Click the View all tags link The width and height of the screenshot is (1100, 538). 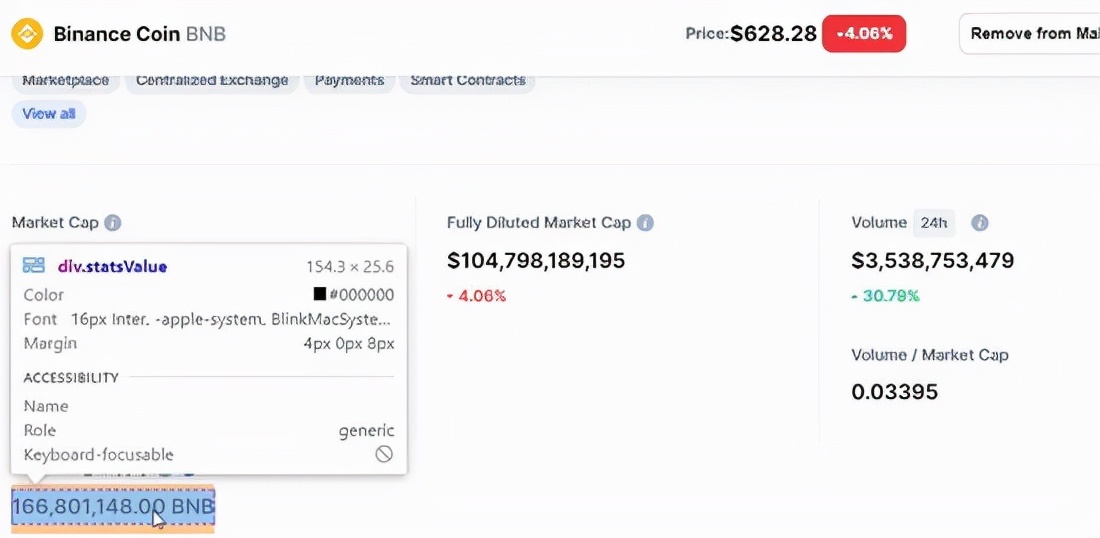(x=48, y=114)
